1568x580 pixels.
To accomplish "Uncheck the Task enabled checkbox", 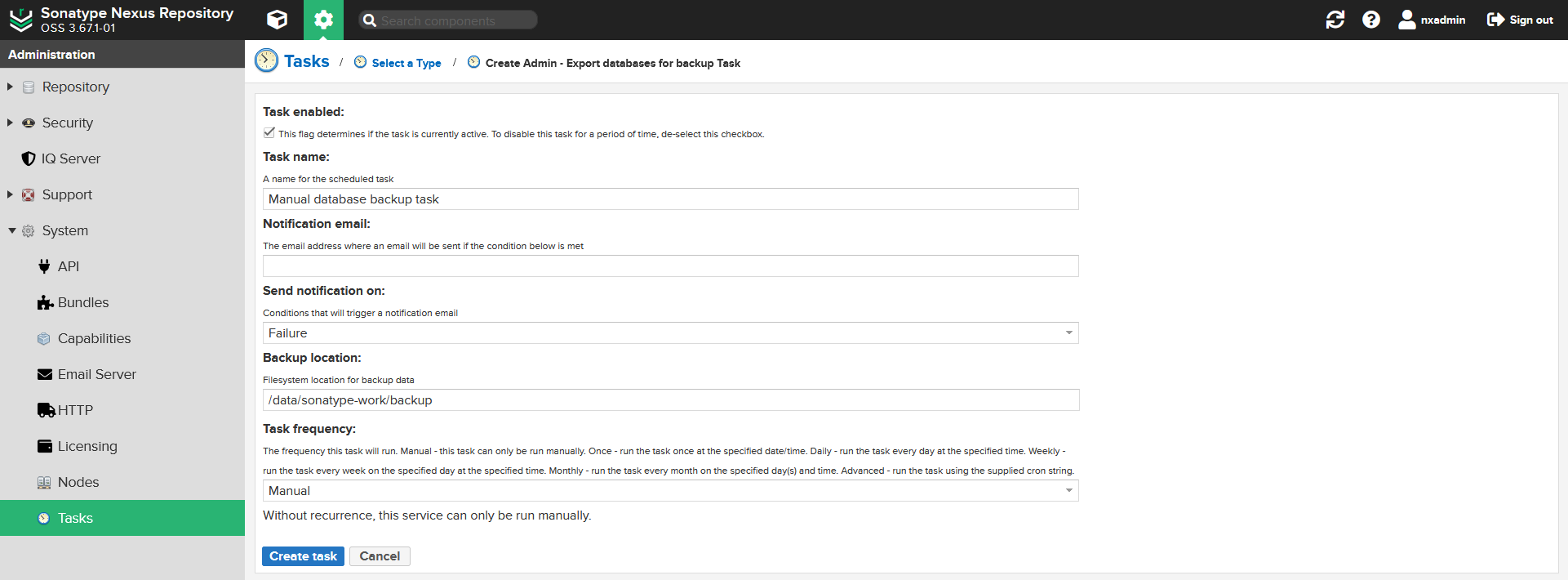I will tap(269, 132).
